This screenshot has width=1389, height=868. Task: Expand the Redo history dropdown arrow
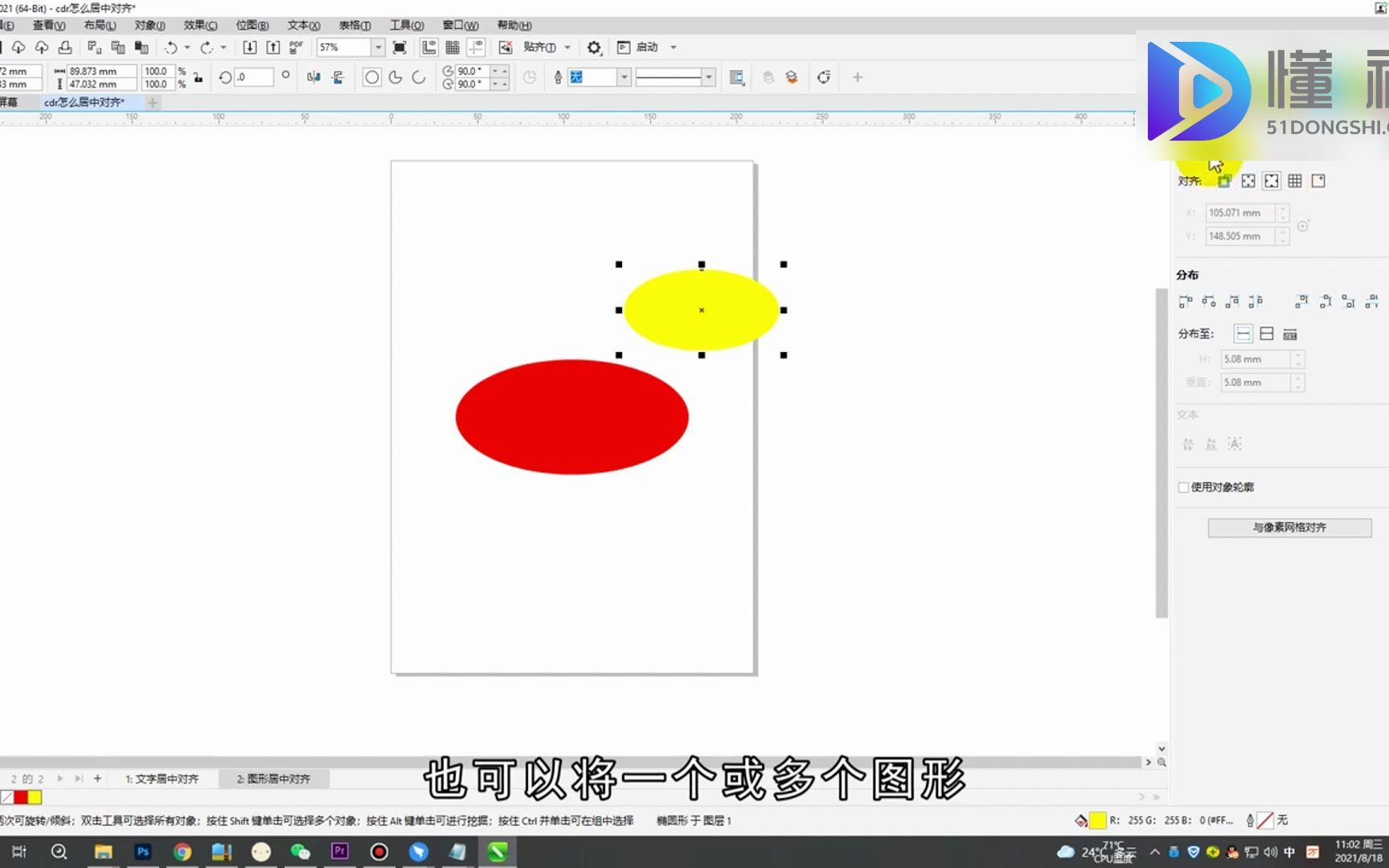223,47
